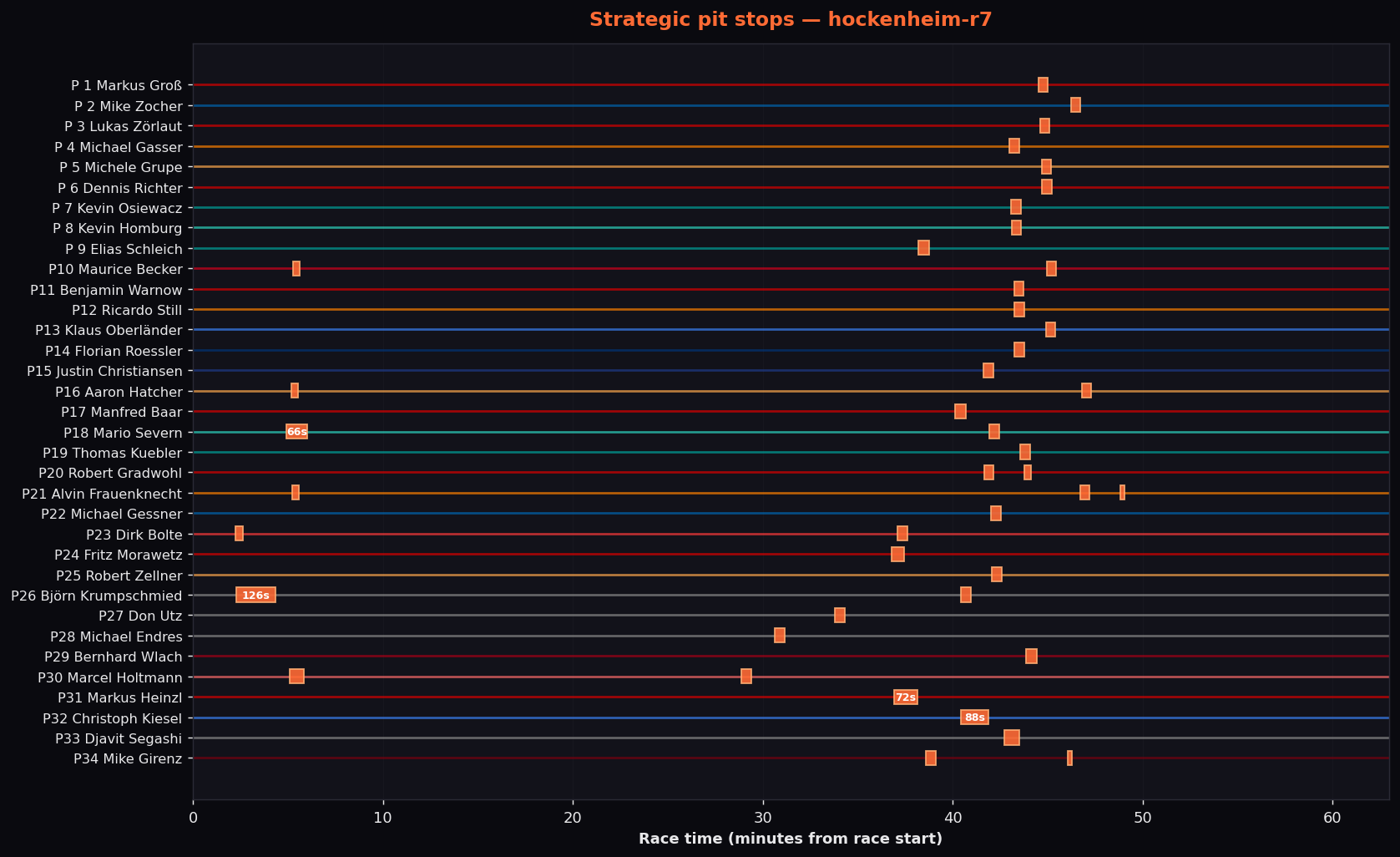Select Marcel Holtmann's early-race pit stop marker

point(296,677)
